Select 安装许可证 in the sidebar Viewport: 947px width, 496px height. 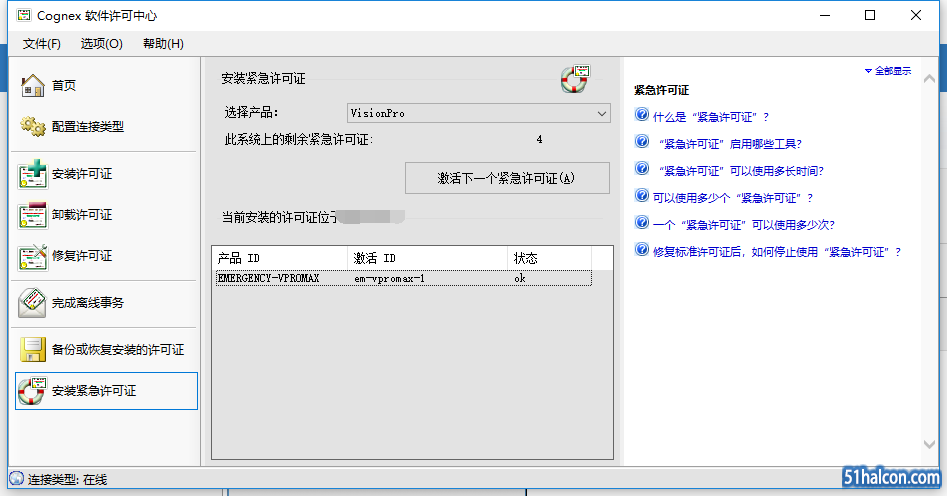click(x=82, y=174)
